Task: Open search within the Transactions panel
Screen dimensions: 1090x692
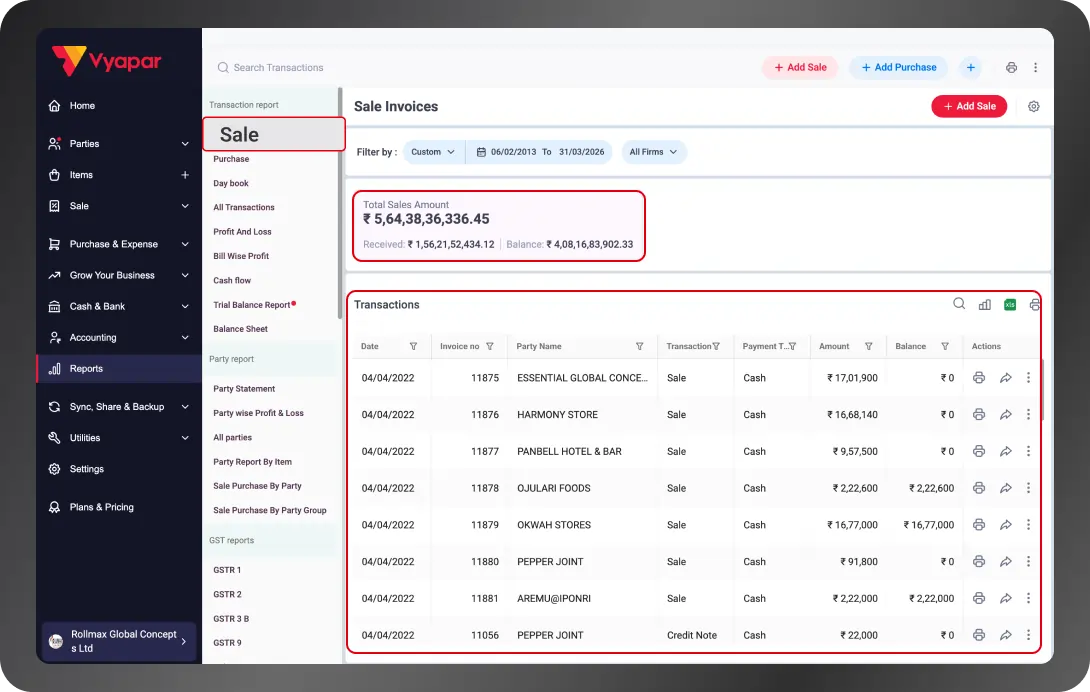Action: pyautogui.click(x=959, y=304)
